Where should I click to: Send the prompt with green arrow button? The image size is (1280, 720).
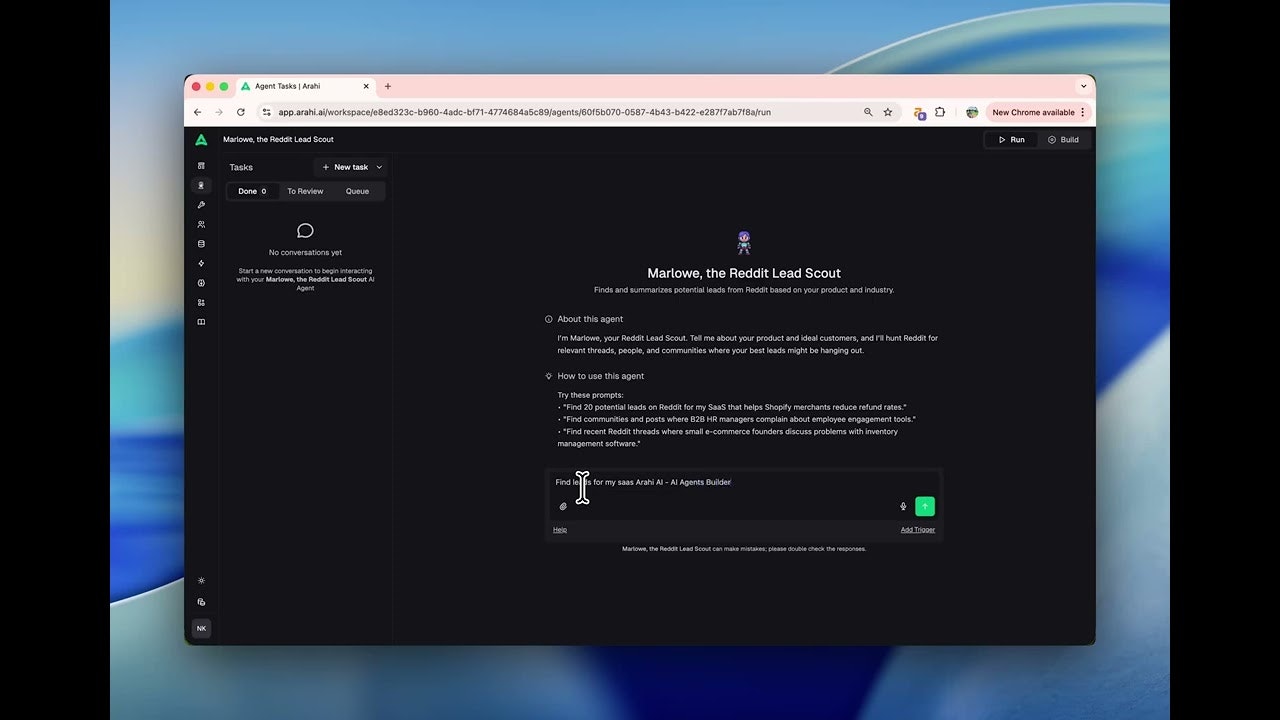925,507
